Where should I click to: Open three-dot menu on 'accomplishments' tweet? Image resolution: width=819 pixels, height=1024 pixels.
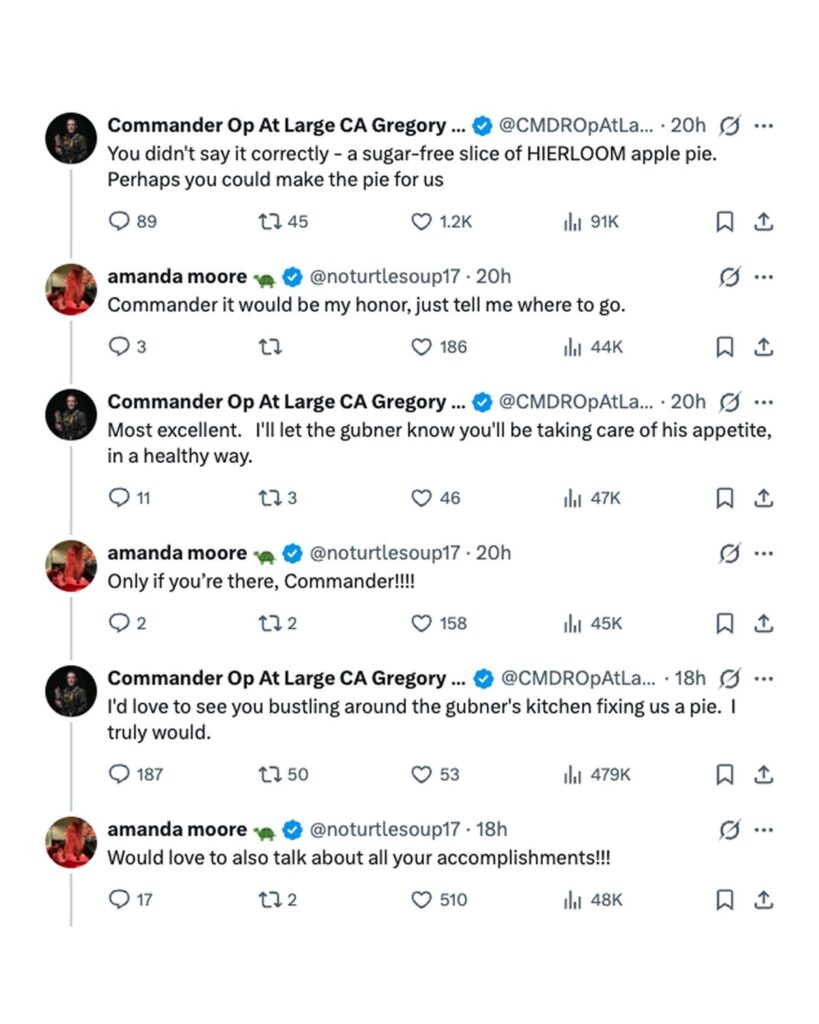click(764, 830)
